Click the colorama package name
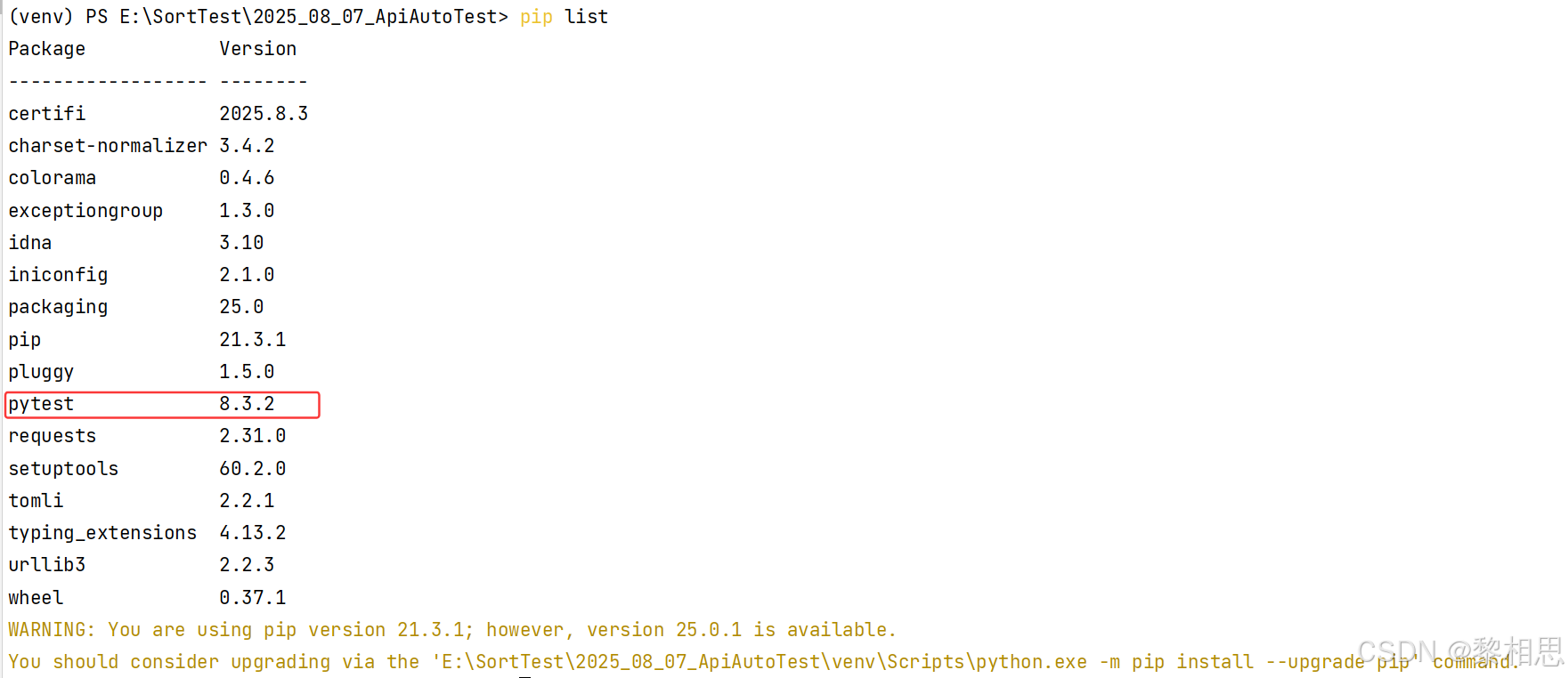The image size is (1568, 678). coord(53,178)
